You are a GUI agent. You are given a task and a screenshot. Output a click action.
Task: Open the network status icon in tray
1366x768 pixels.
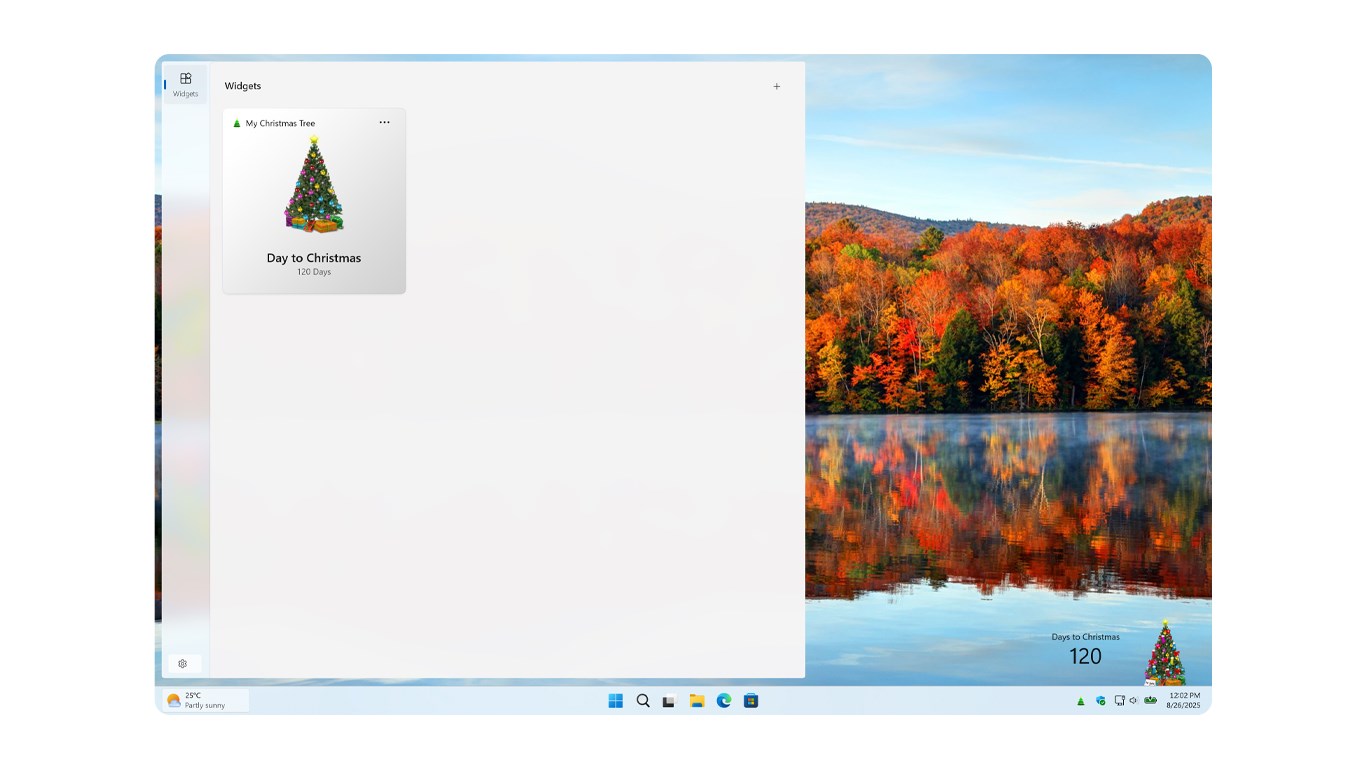[x=1118, y=701]
